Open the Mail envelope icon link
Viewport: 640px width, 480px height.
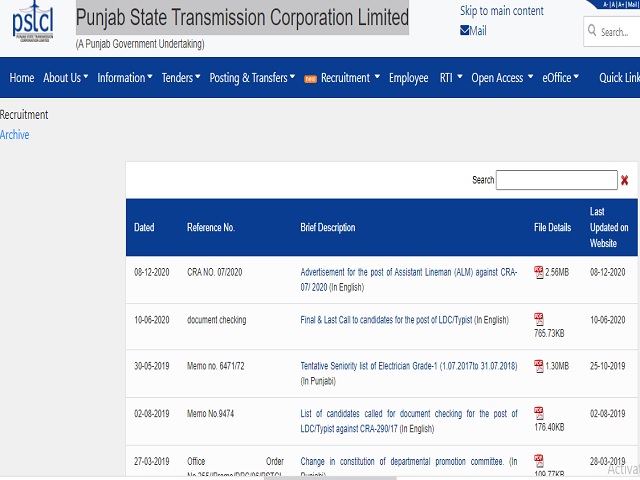464,31
